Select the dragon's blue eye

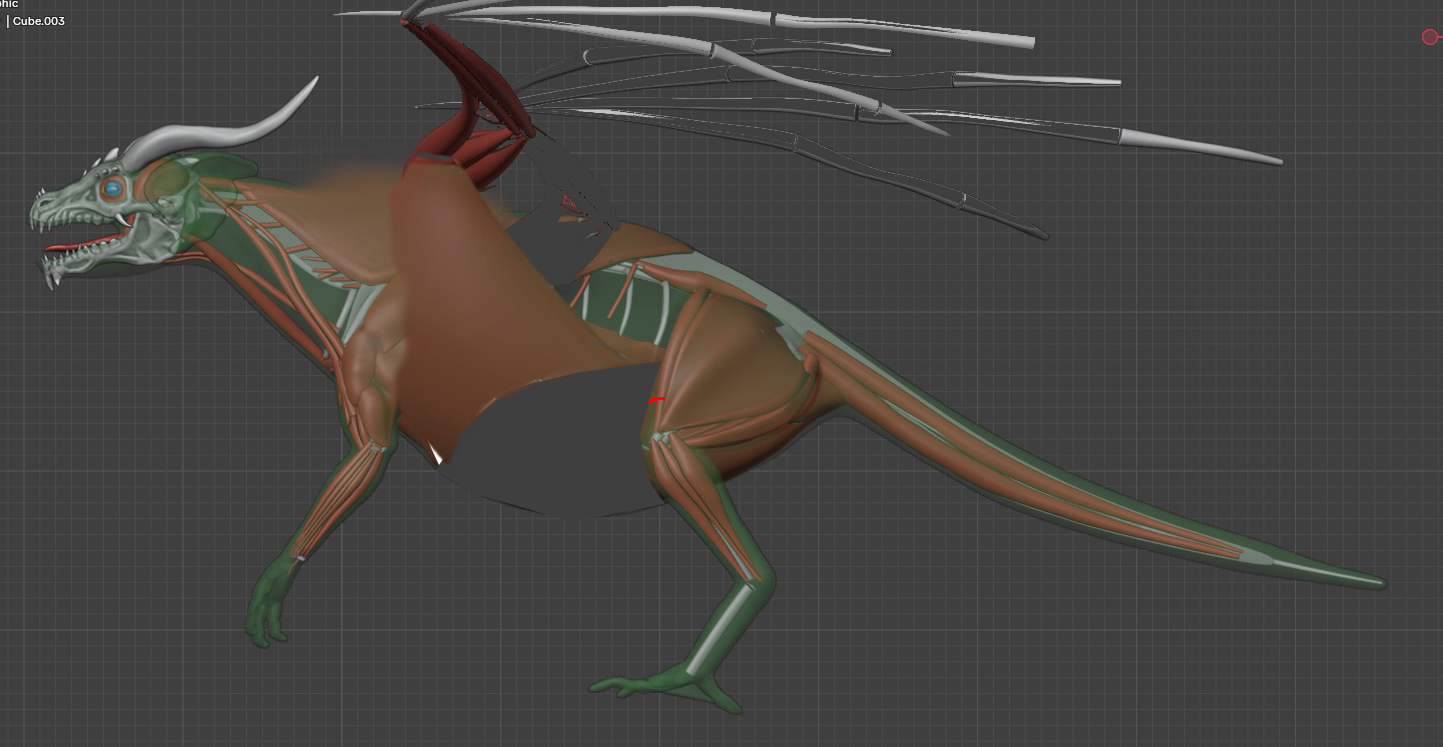click(113, 188)
